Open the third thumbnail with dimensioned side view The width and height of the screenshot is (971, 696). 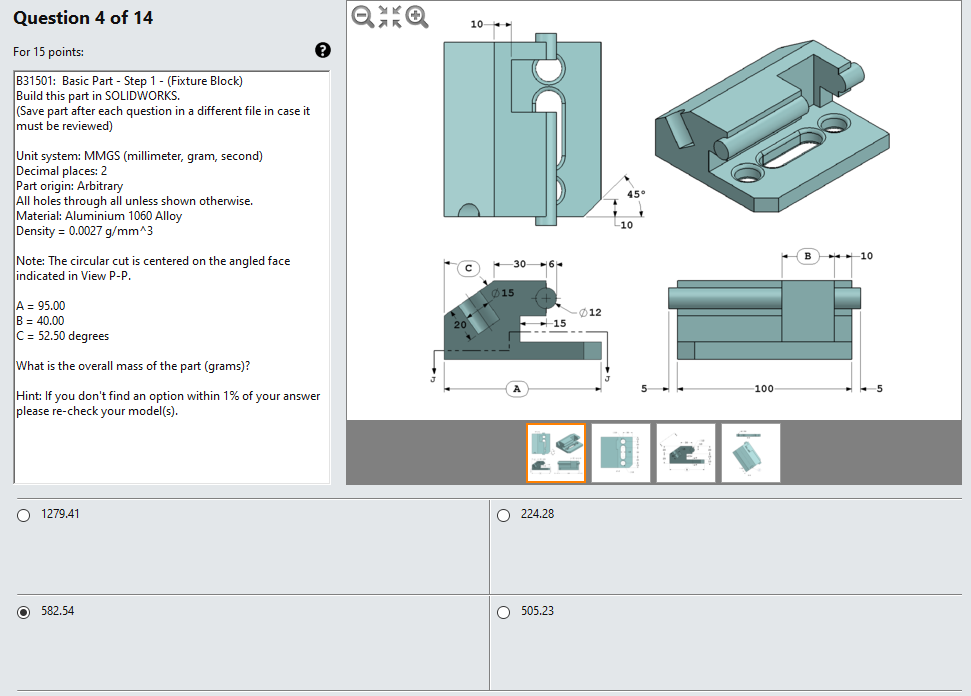click(x=686, y=452)
